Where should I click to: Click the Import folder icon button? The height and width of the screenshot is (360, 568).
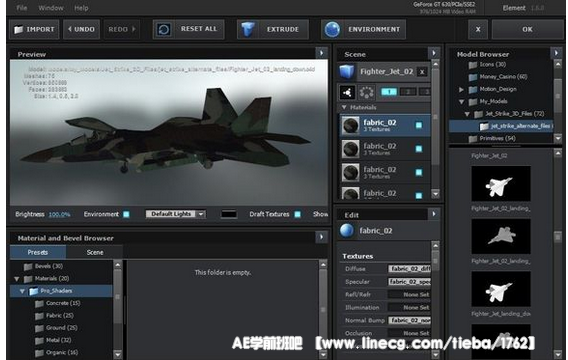[34, 29]
